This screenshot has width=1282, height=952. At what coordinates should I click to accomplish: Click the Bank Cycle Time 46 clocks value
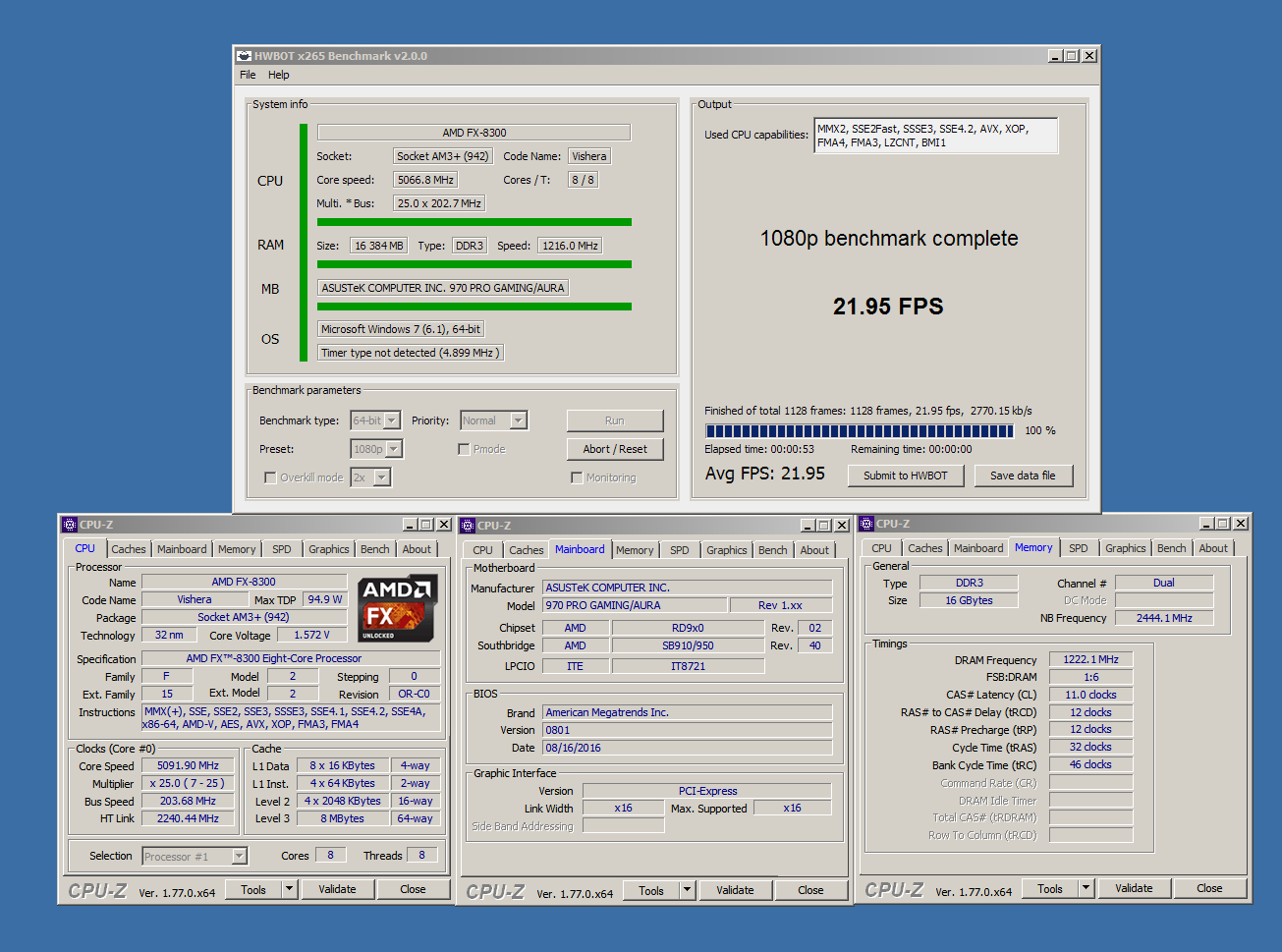[x=1090, y=764]
